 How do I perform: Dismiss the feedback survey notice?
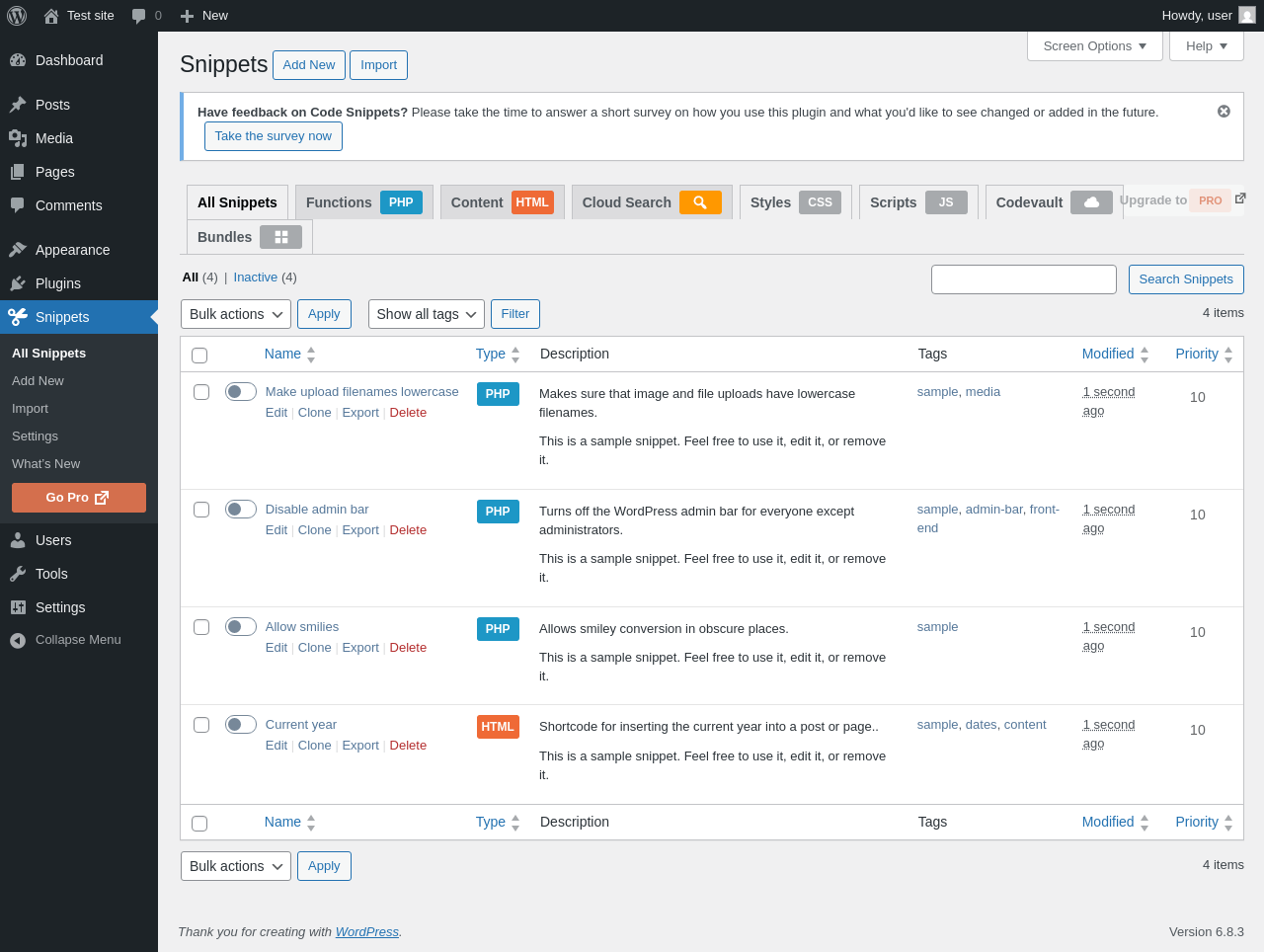pos(1224,112)
